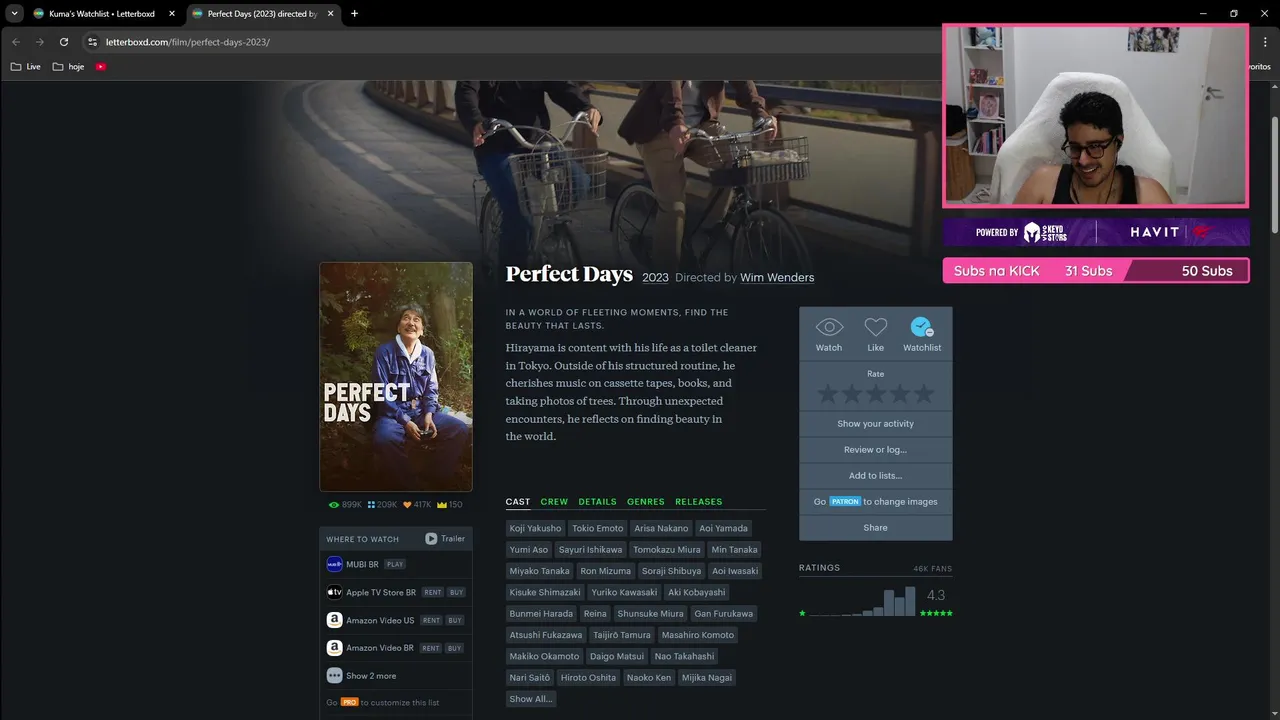
Task: Choose Add to lists
Action: point(876,476)
